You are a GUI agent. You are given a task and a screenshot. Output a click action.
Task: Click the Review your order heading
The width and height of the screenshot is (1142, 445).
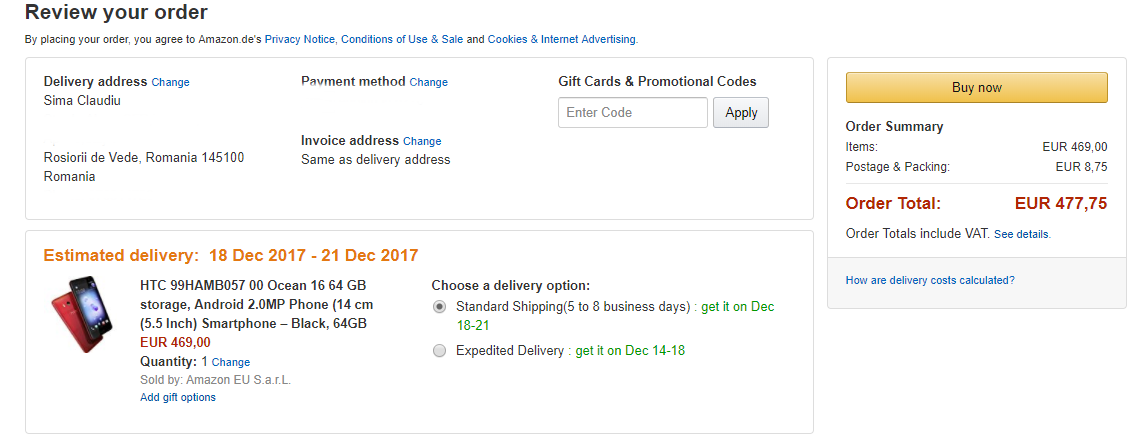116,13
